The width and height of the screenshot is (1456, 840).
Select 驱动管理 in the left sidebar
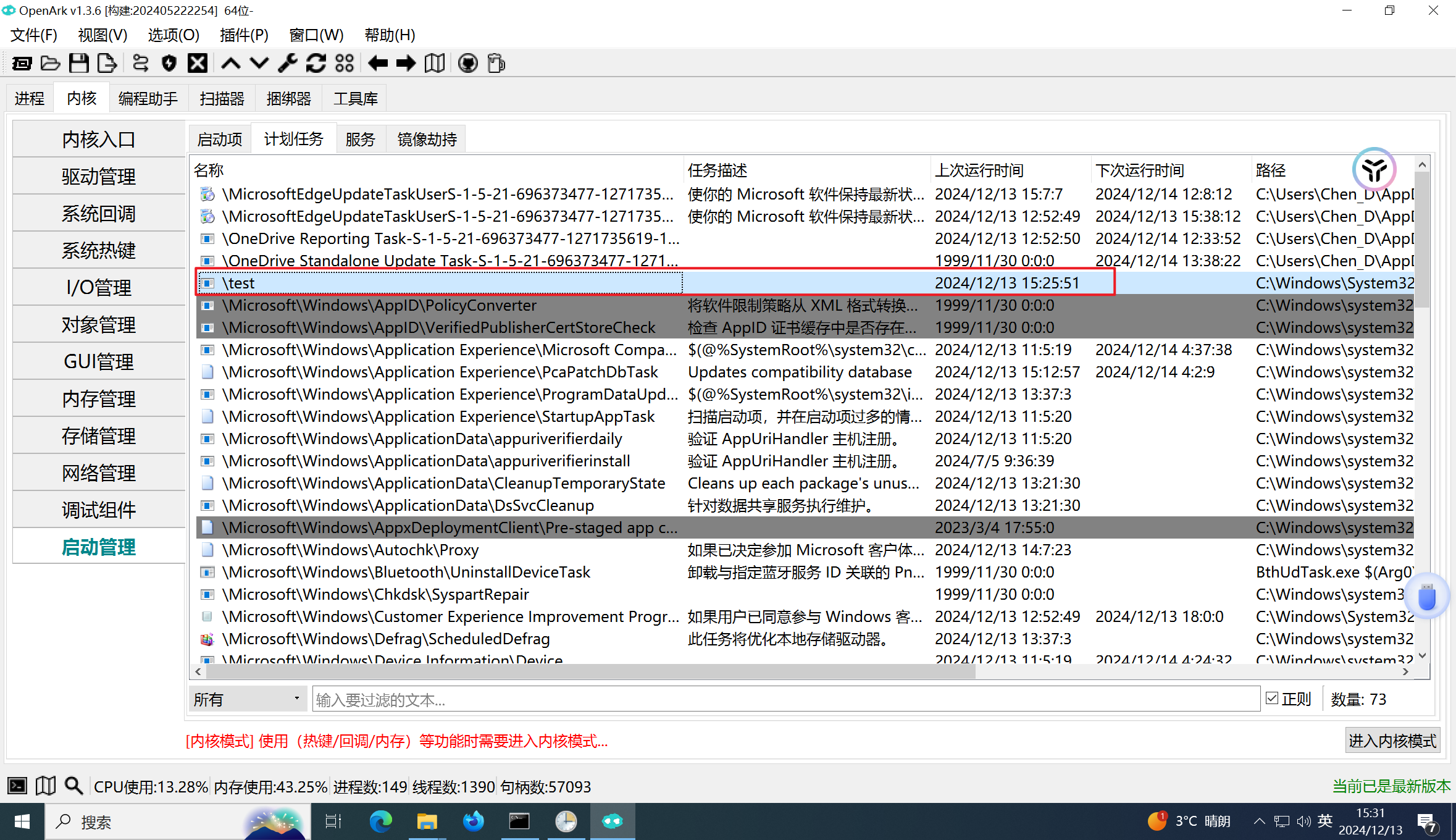(x=99, y=177)
